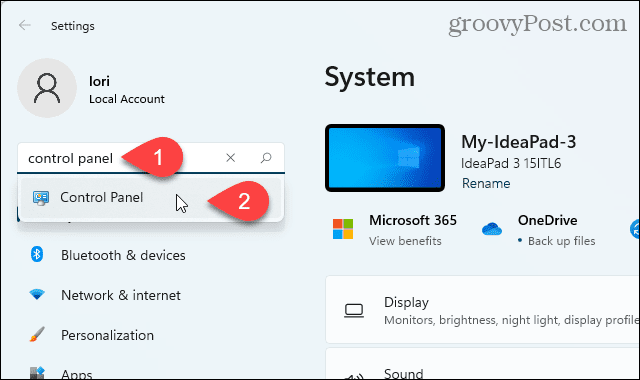Click the Microsoft 365 logo icon
Image resolution: width=640 pixels, height=380 pixels.
(x=343, y=229)
